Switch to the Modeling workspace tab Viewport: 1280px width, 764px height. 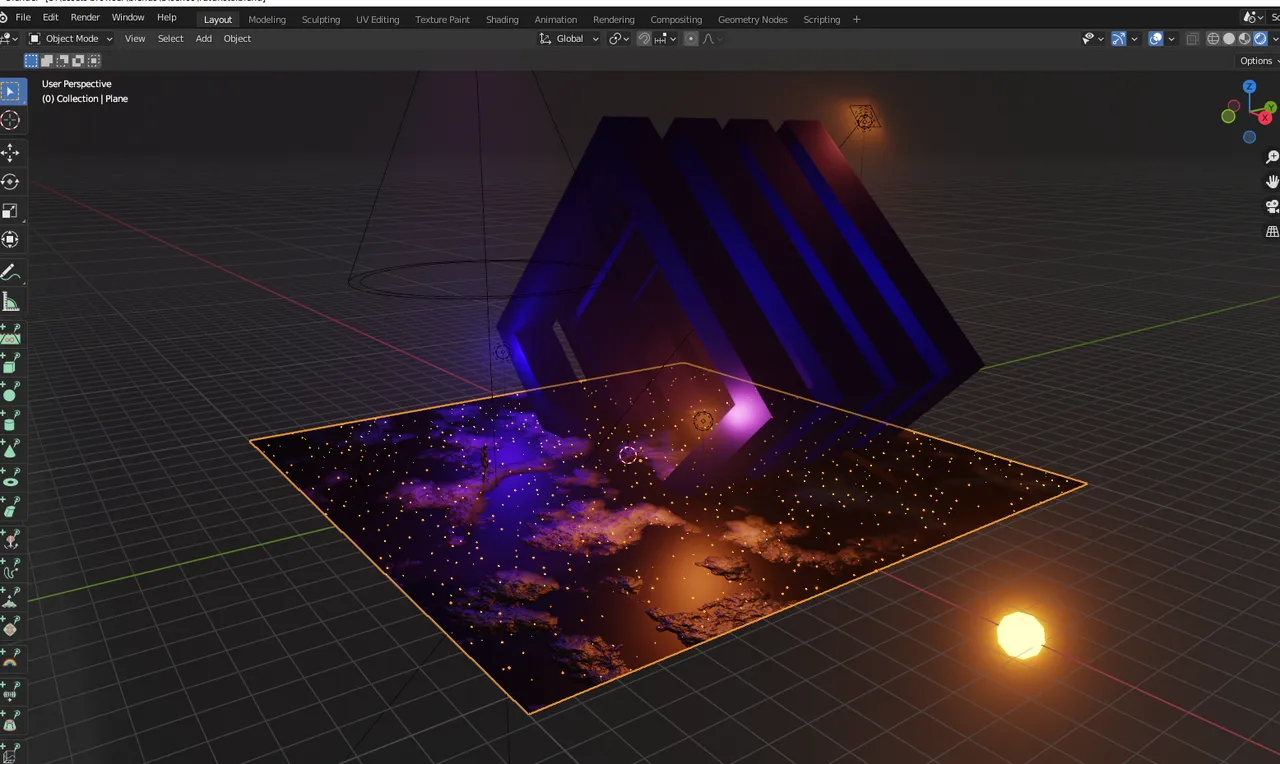[x=267, y=19]
